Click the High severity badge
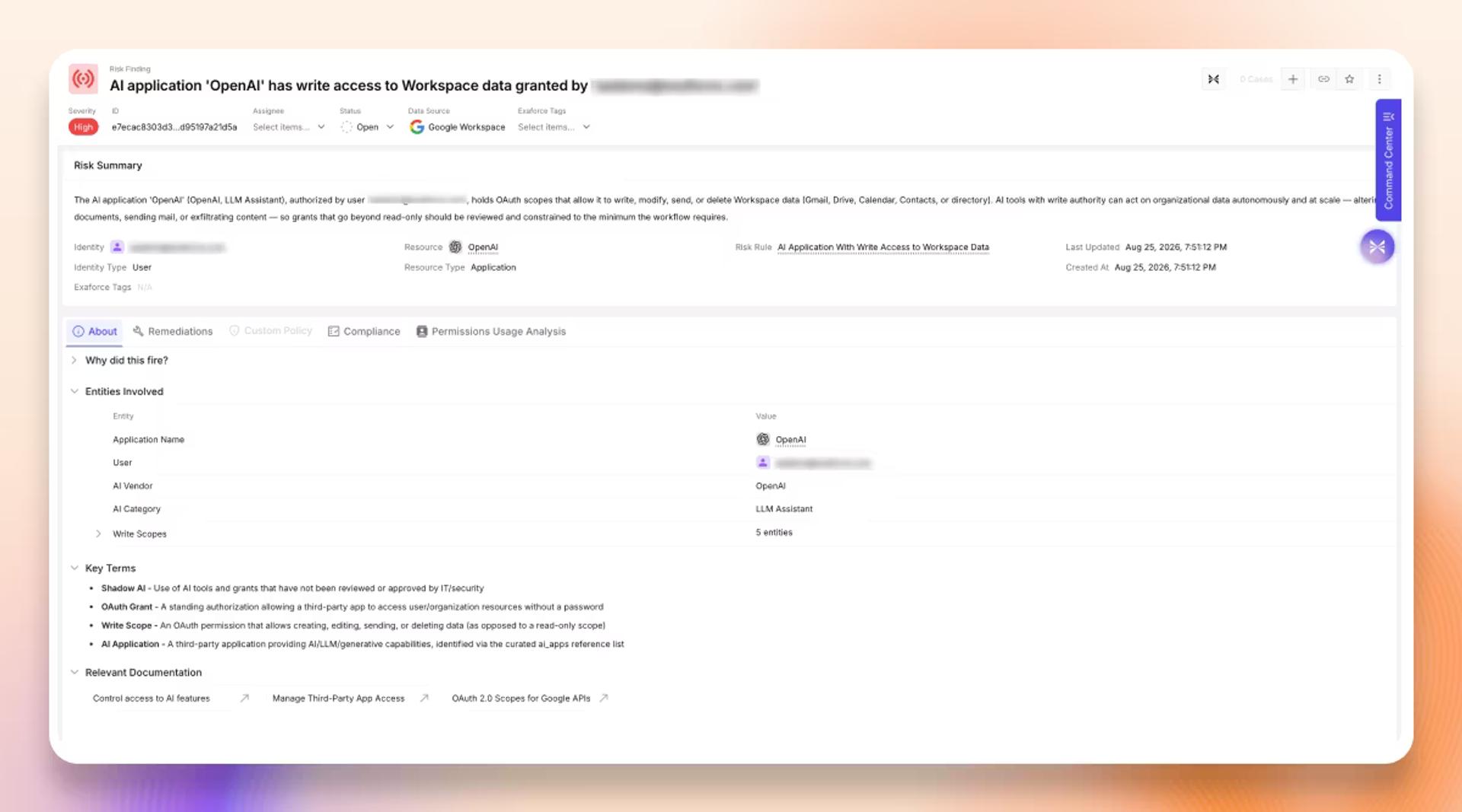 point(83,127)
